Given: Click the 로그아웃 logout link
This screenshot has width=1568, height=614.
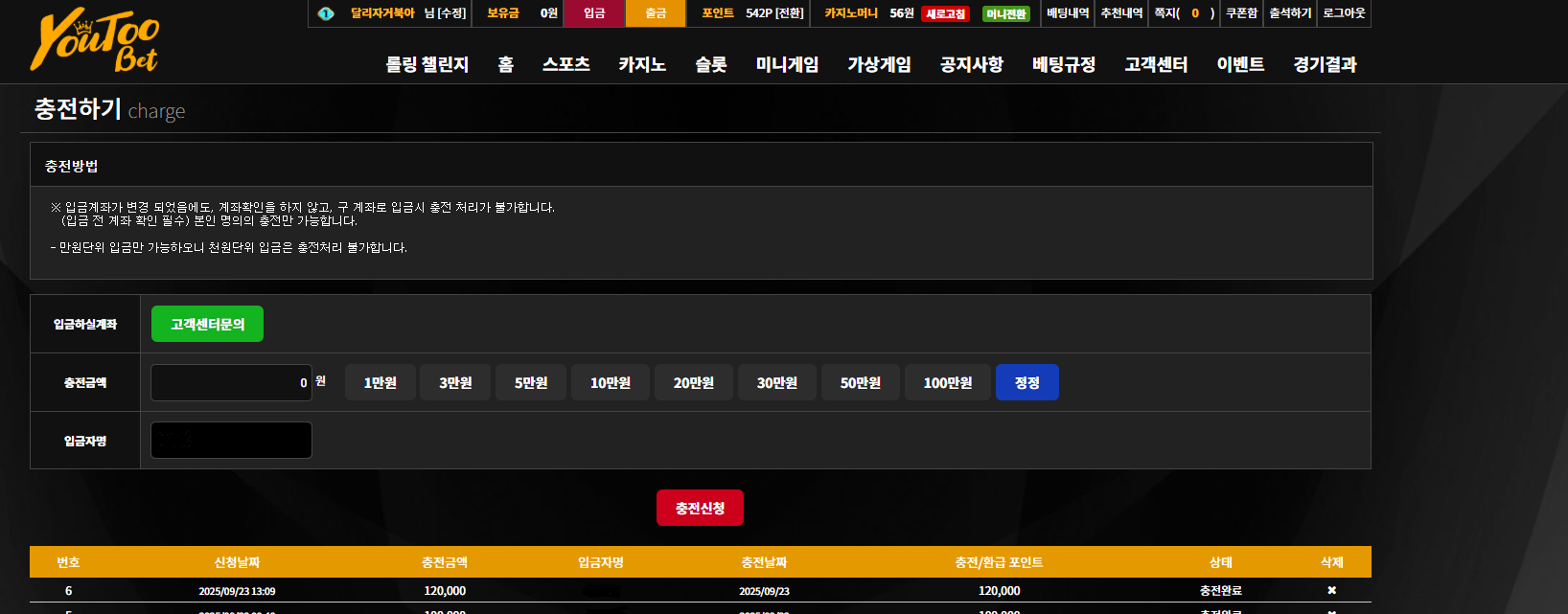Looking at the screenshot, I should click(x=1344, y=13).
